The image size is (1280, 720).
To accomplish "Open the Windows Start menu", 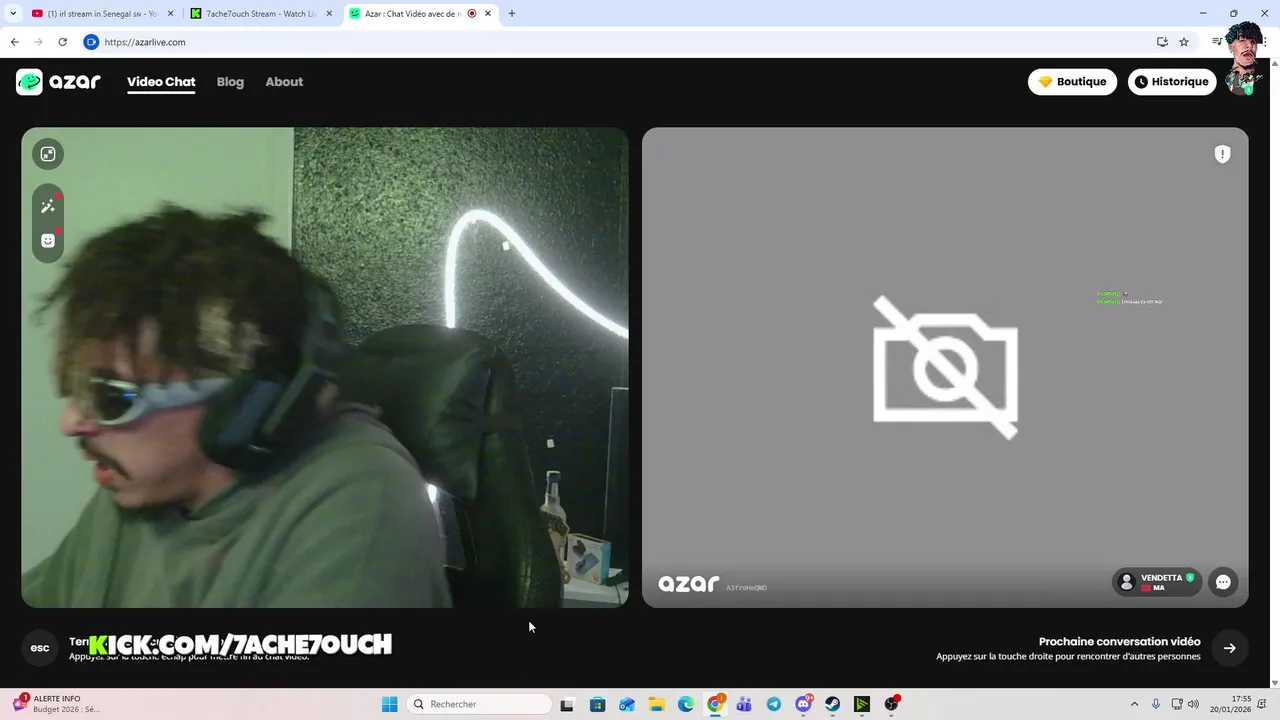I will pos(390,704).
